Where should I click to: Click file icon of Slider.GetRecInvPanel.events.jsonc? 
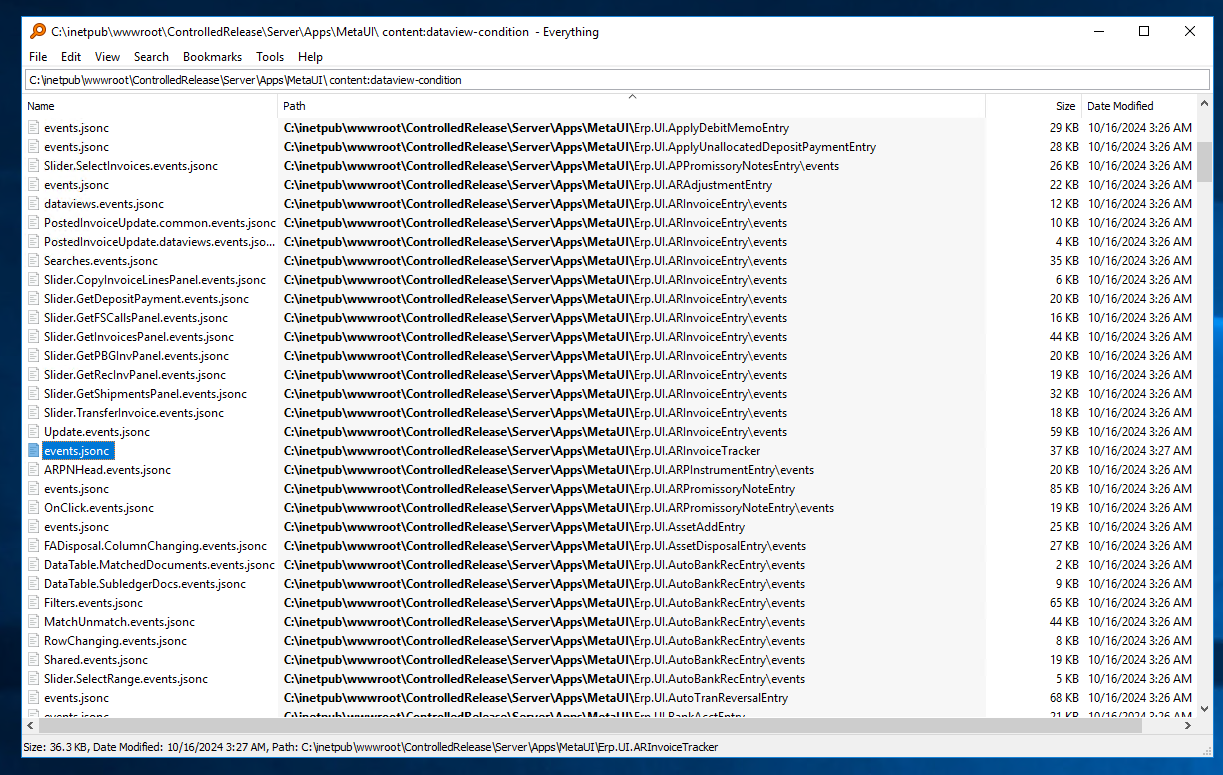point(33,375)
